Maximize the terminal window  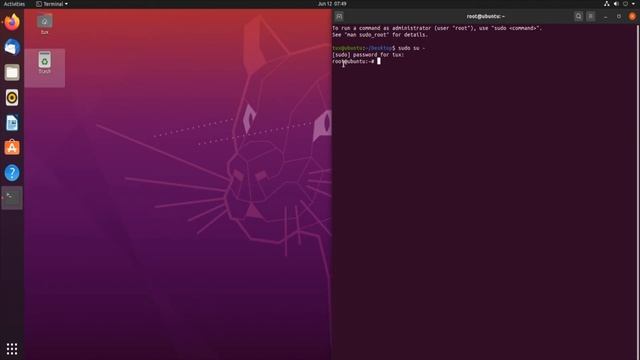pyautogui.click(x=619, y=16)
